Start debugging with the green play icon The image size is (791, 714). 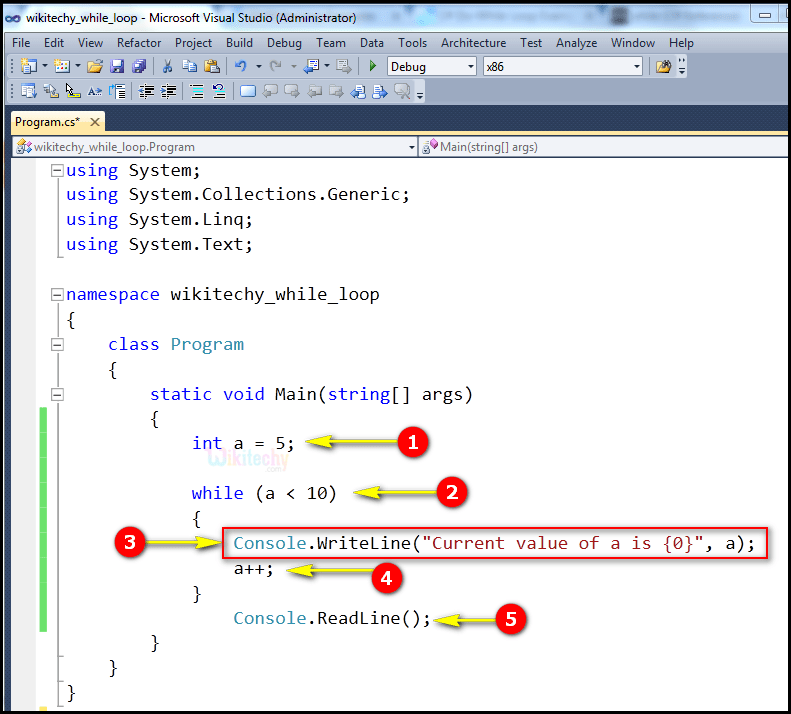(x=373, y=66)
